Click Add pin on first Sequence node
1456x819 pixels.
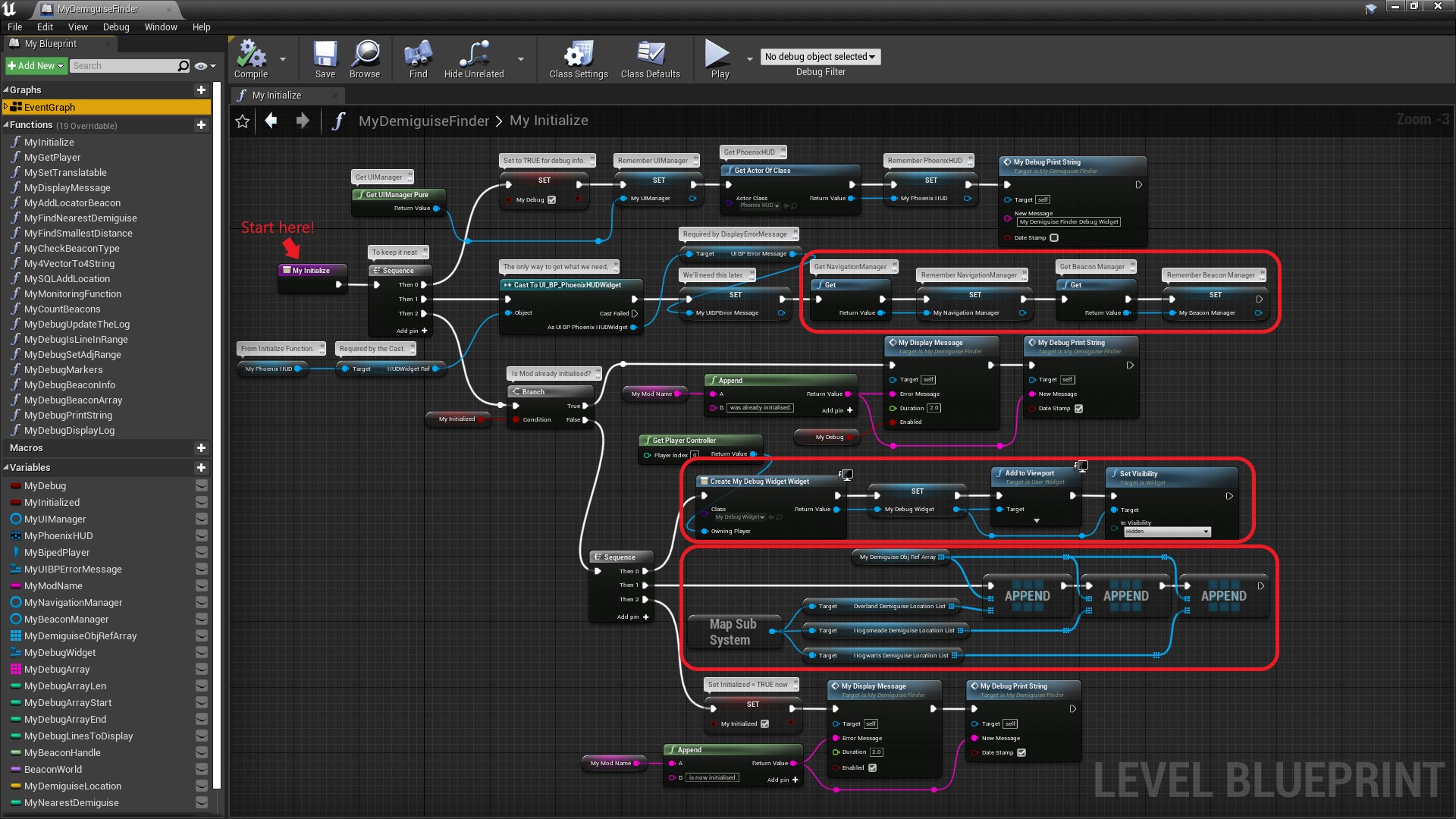coord(411,331)
